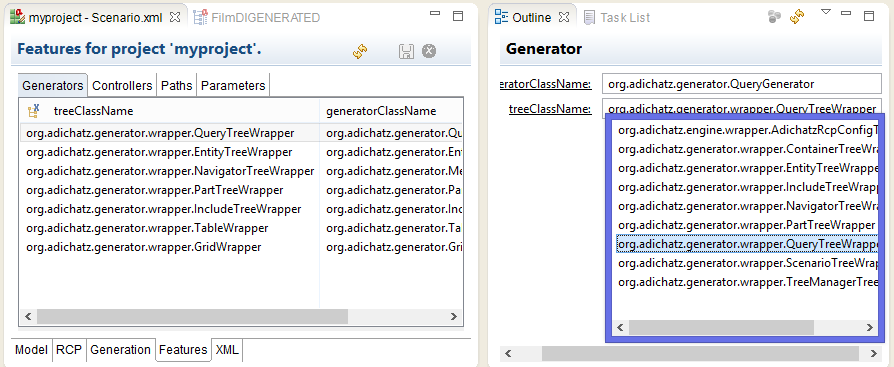
Task: Select the GridWrapper row in the table
Action: tap(241, 247)
